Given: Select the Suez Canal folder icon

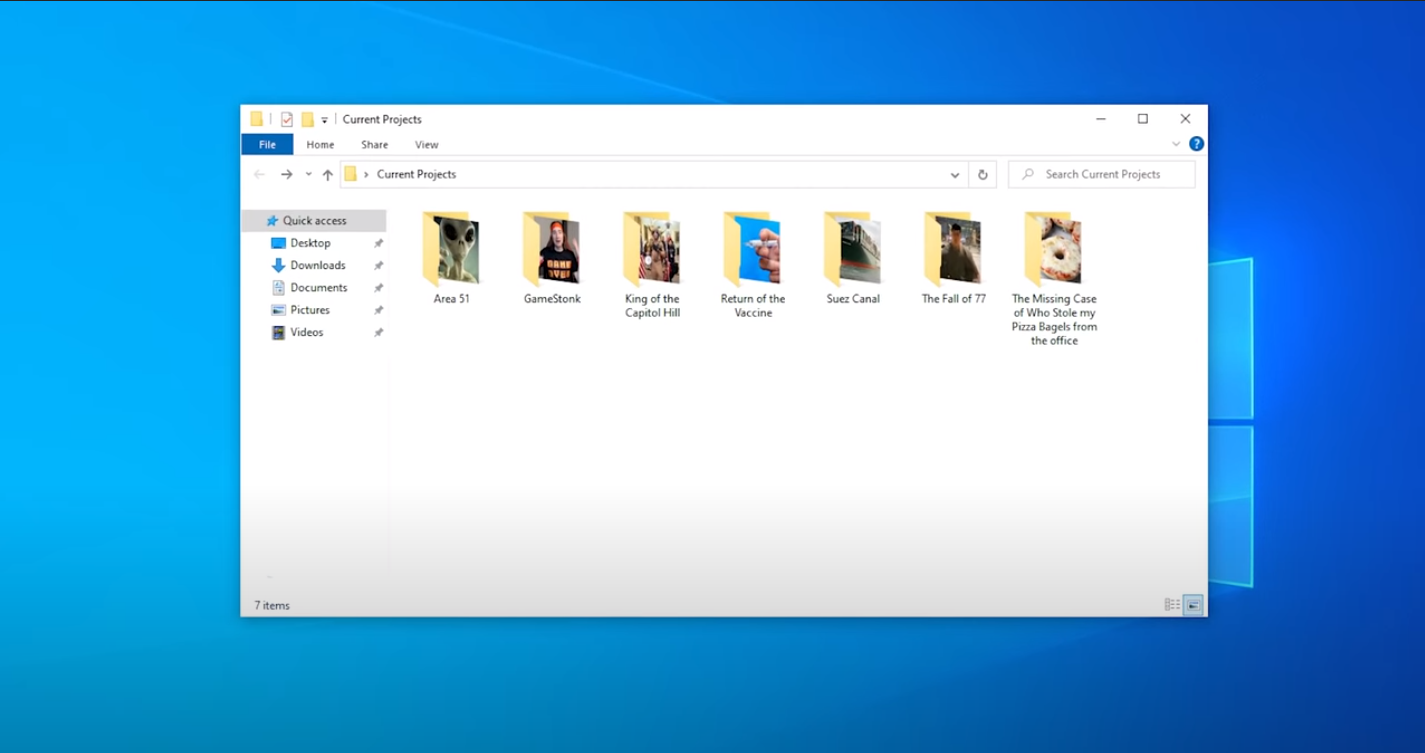Looking at the screenshot, I should pyautogui.click(x=853, y=249).
